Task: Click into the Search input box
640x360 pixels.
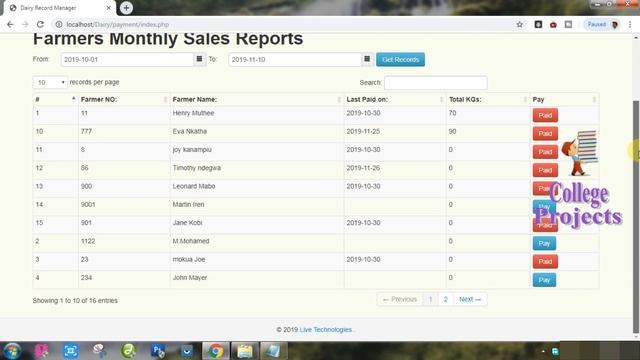Action: [436, 82]
